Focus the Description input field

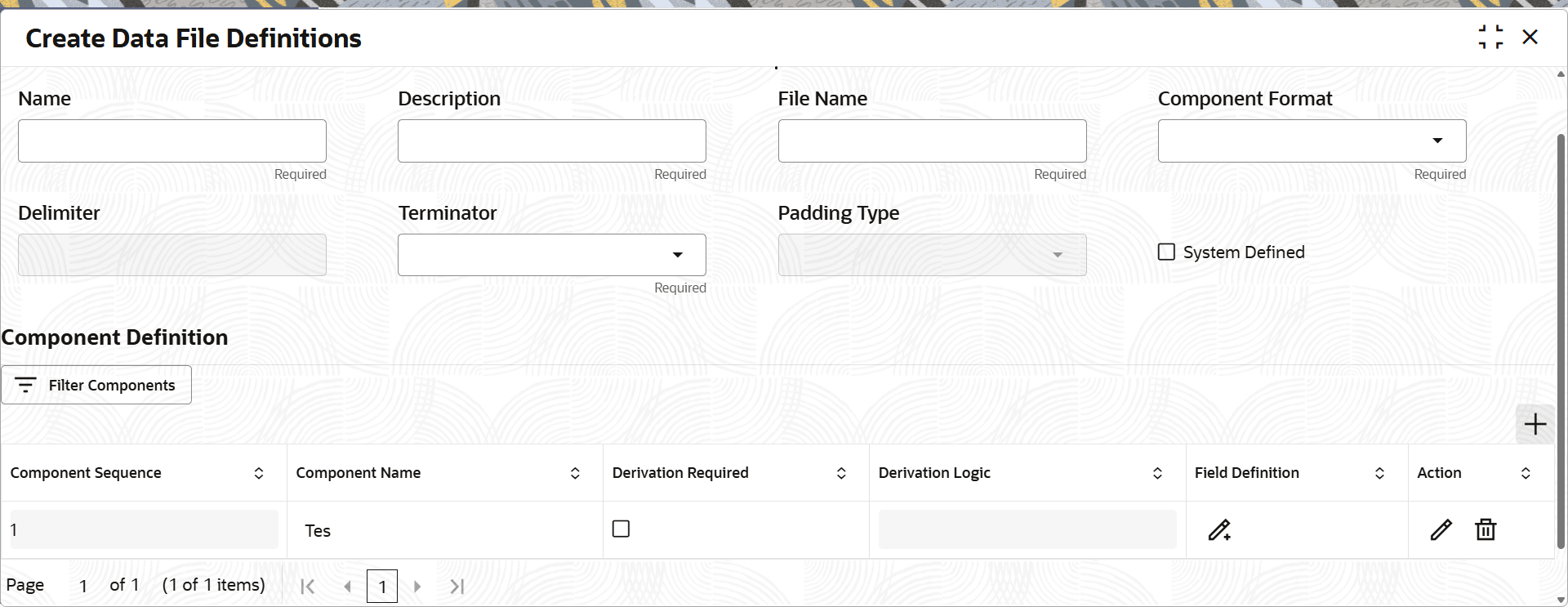[x=552, y=141]
